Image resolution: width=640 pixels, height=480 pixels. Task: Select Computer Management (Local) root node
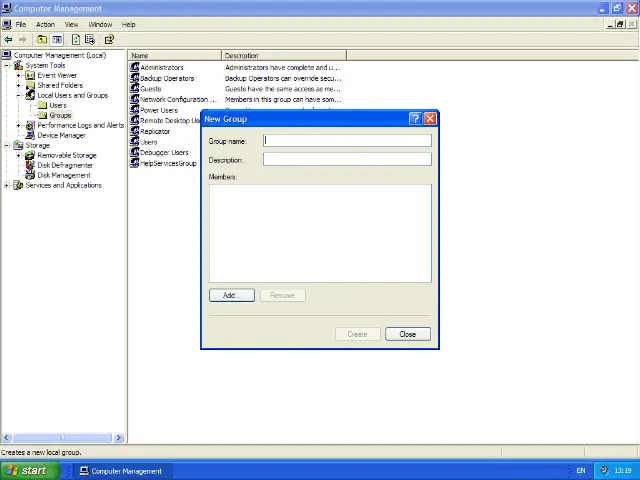click(x=60, y=55)
